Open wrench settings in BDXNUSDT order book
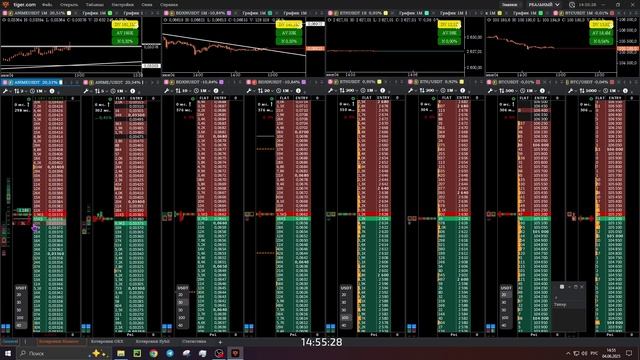This screenshot has height=360, width=640. (x=167, y=91)
